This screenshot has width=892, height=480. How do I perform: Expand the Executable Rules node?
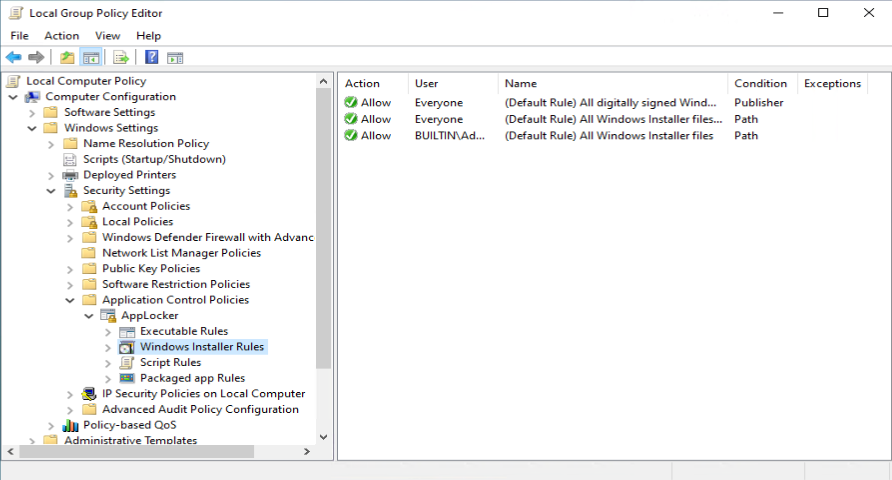click(x=108, y=332)
